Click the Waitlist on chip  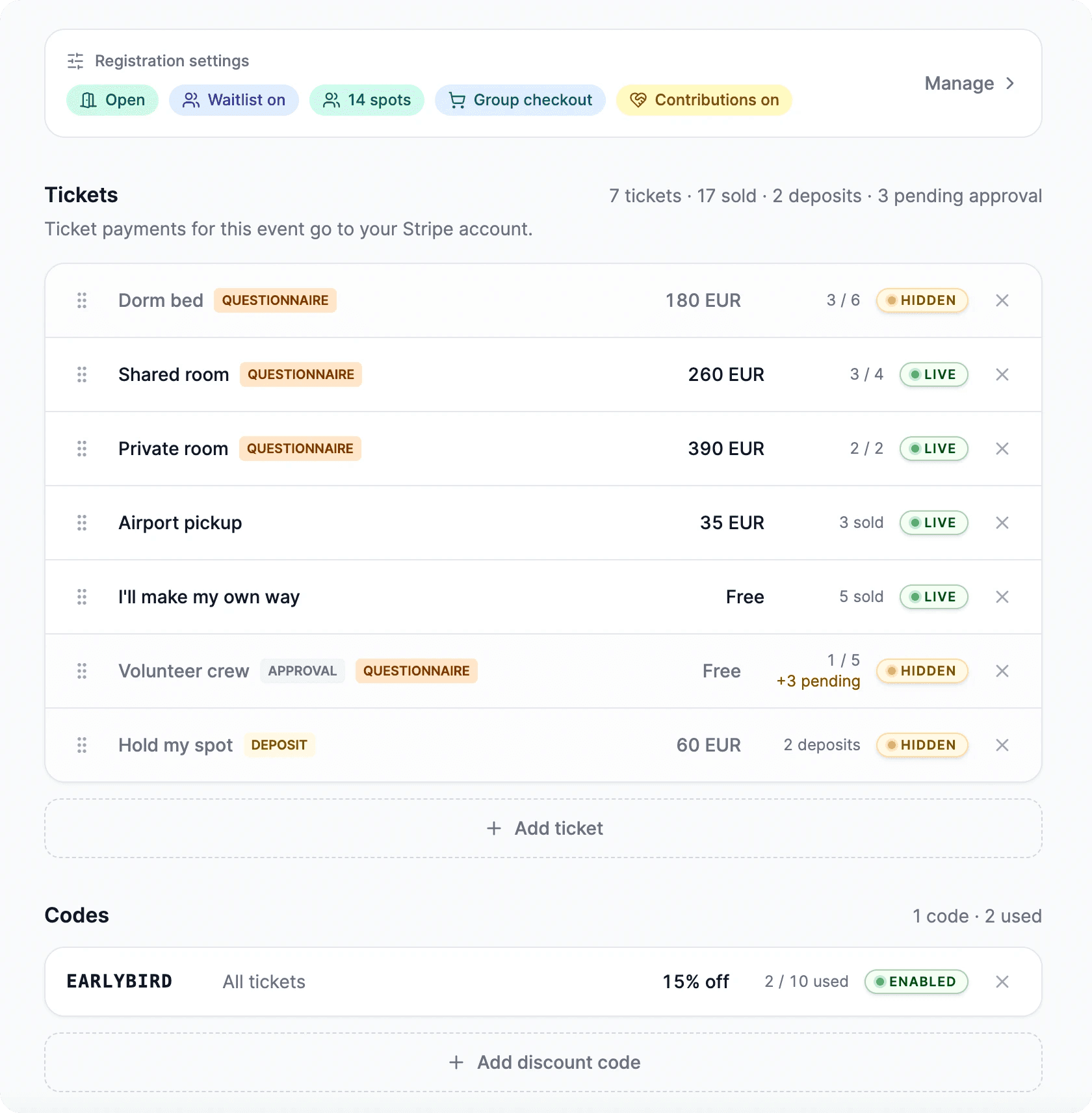(x=234, y=100)
